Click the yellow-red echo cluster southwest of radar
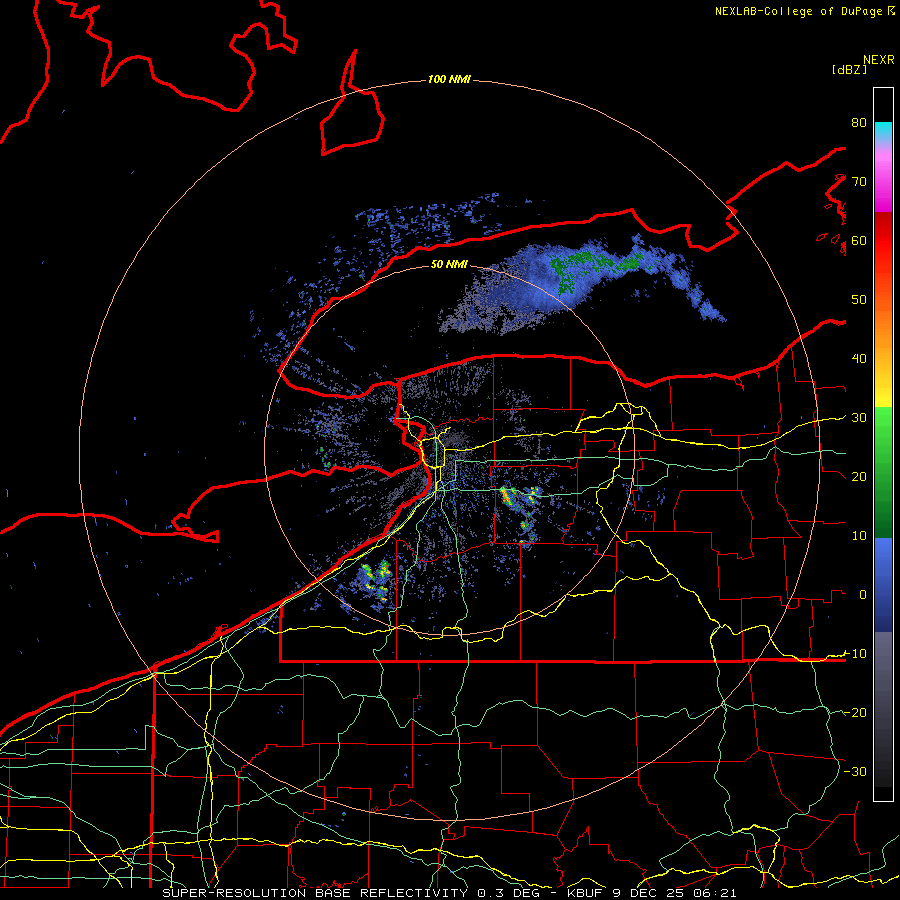This screenshot has height=900, width=900. coord(376,580)
